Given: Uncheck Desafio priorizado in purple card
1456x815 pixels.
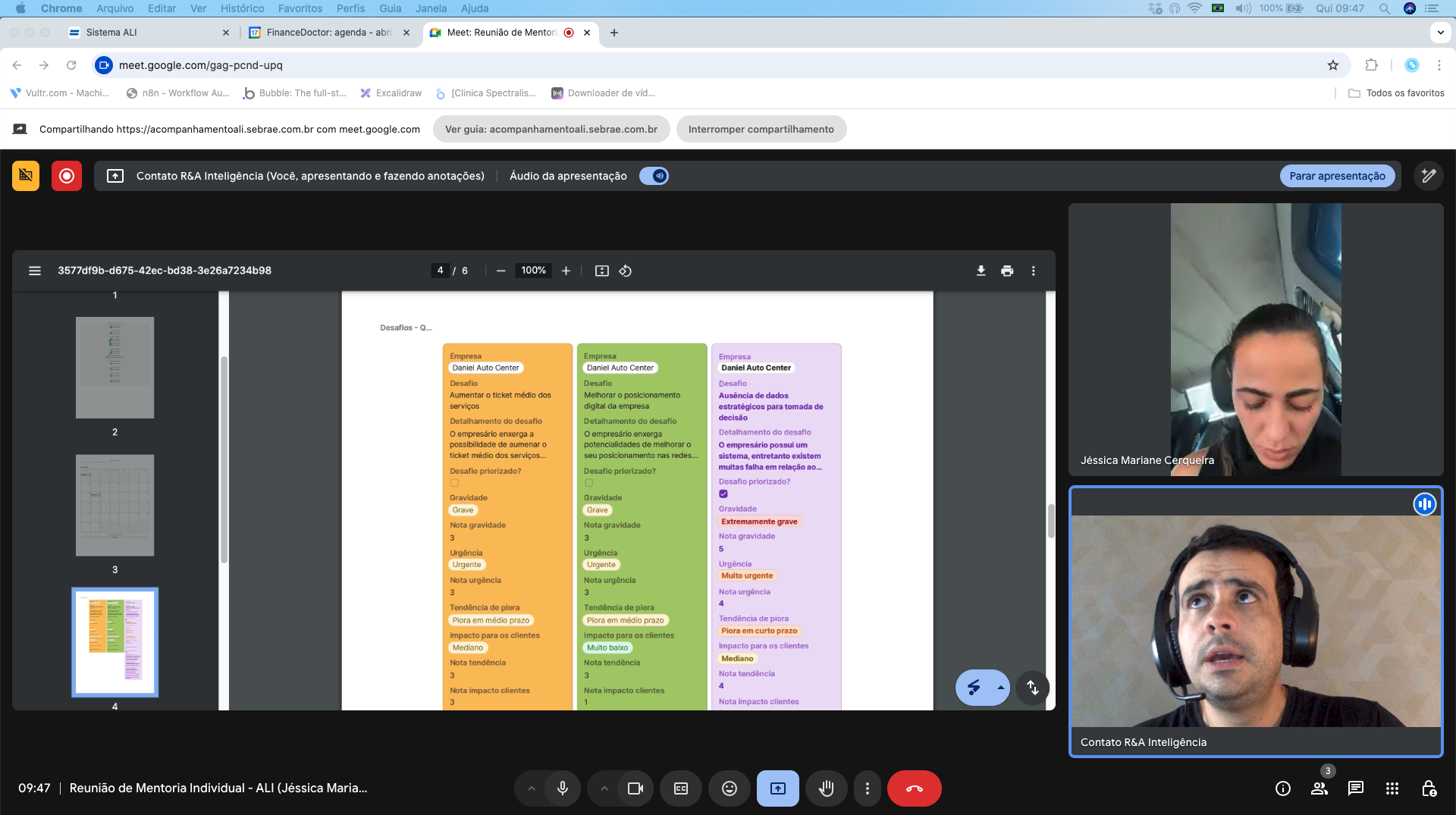Looking at the screenshot, I should coord(723,494).
